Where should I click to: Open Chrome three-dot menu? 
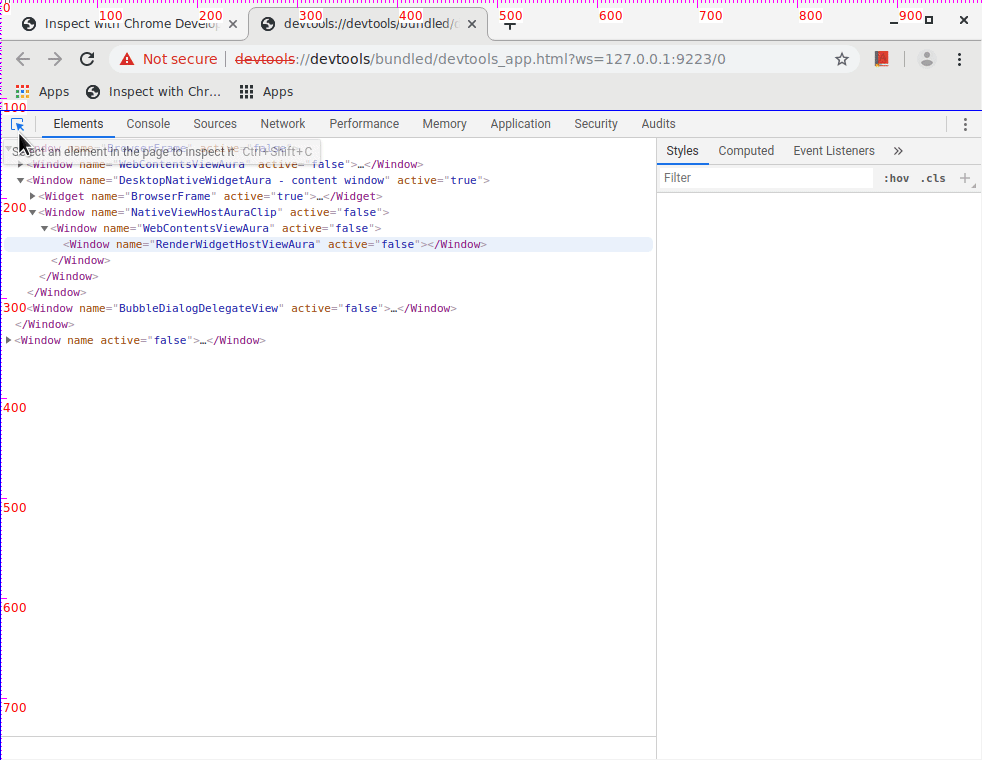[x=960, y=59]
